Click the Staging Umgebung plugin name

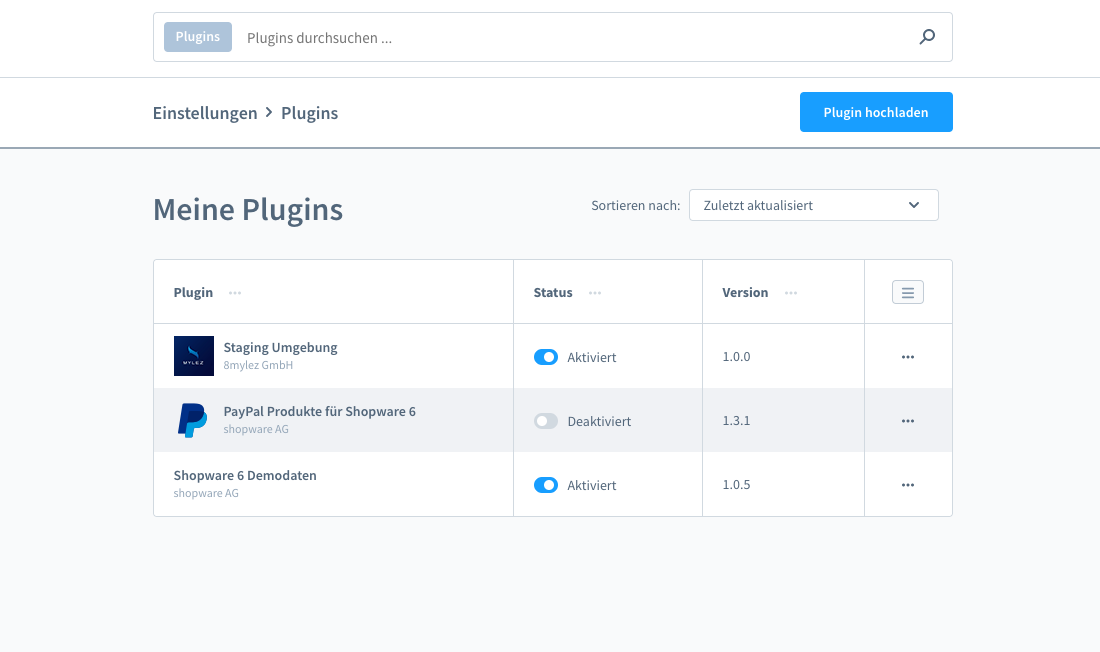tap(281, 347)
